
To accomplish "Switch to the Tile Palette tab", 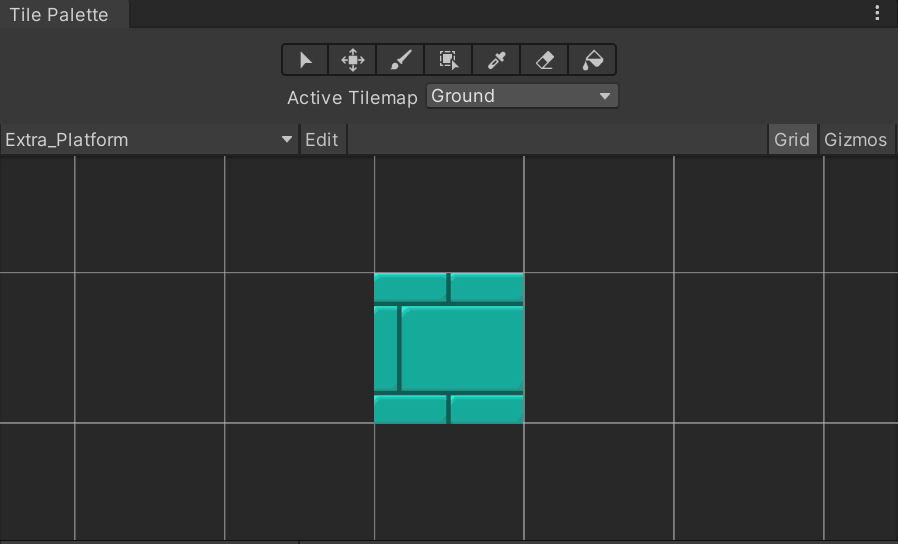I will click(59, 15).
